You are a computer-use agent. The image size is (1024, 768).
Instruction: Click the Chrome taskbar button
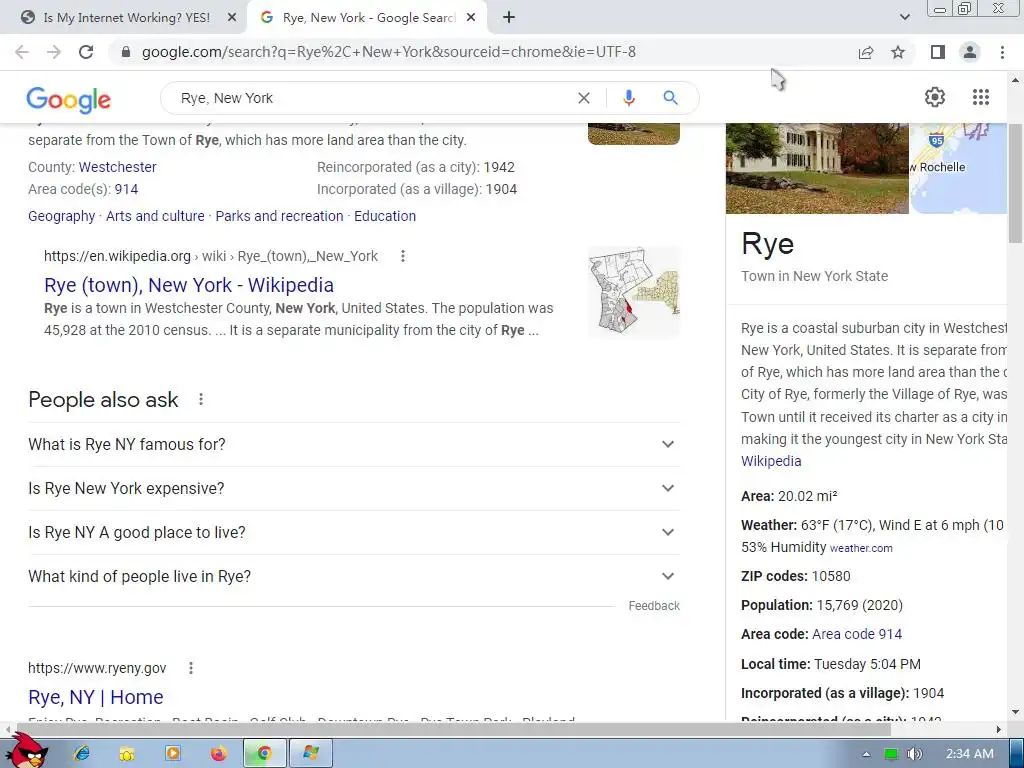[264, 753]
